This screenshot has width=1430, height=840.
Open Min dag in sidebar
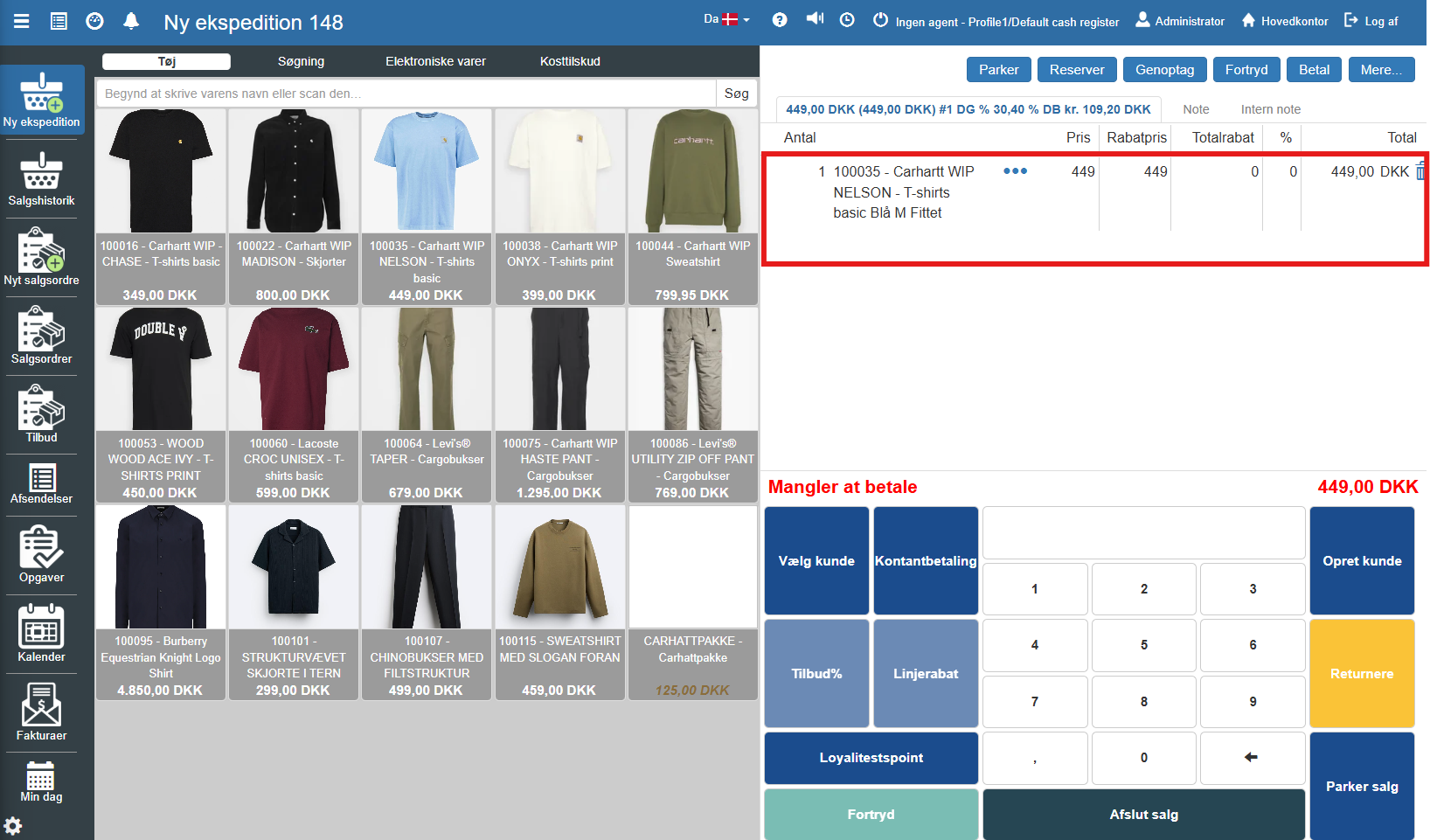tap(42, 781)
